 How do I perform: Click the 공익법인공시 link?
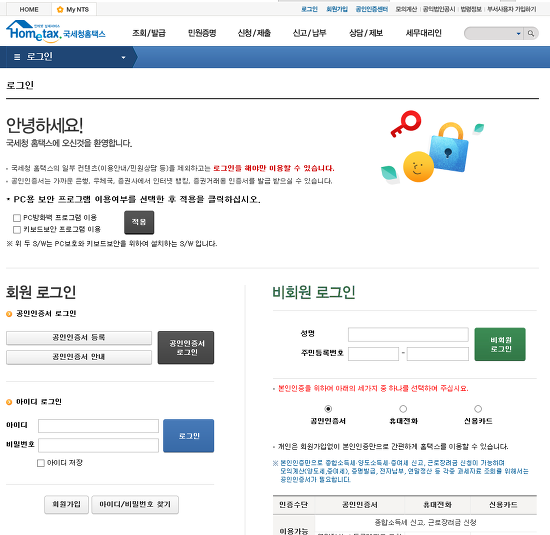click(x=439, y=9)
